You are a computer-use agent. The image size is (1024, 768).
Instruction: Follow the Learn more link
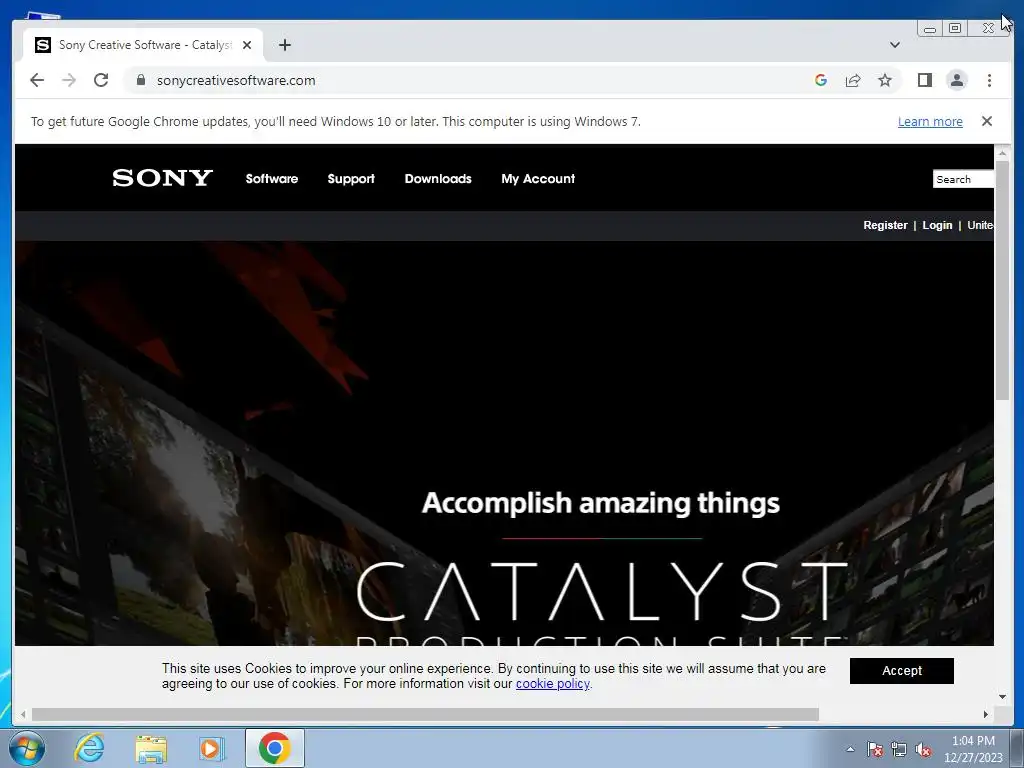pyautogui.click(x=930, y=121)
